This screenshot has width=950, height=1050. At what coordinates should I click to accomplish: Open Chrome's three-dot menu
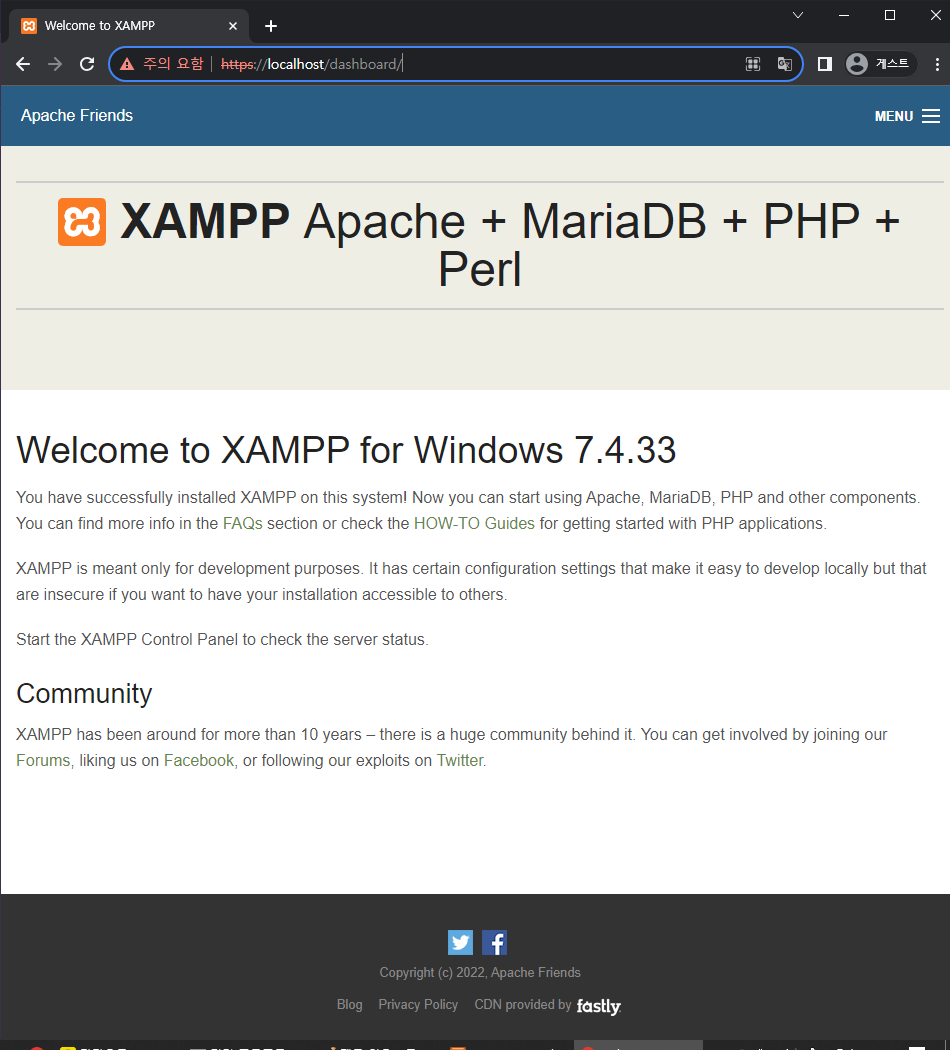click(x=937, y=64)
